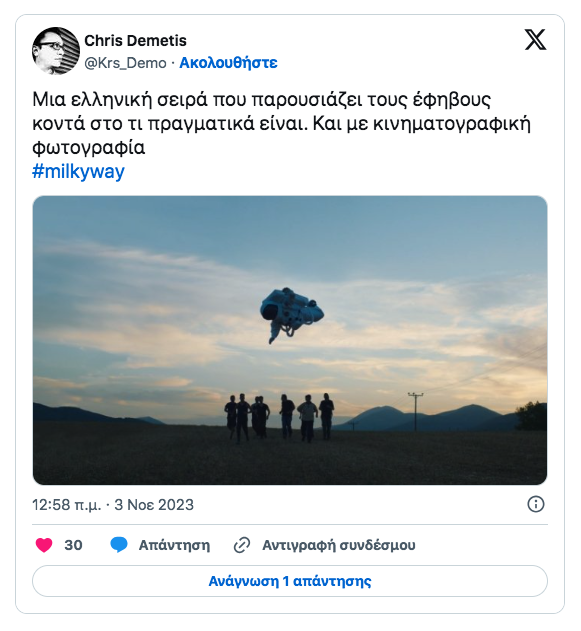Click the 3 Νοε 2023 date

pyautogui.click(x=154, y=505)
